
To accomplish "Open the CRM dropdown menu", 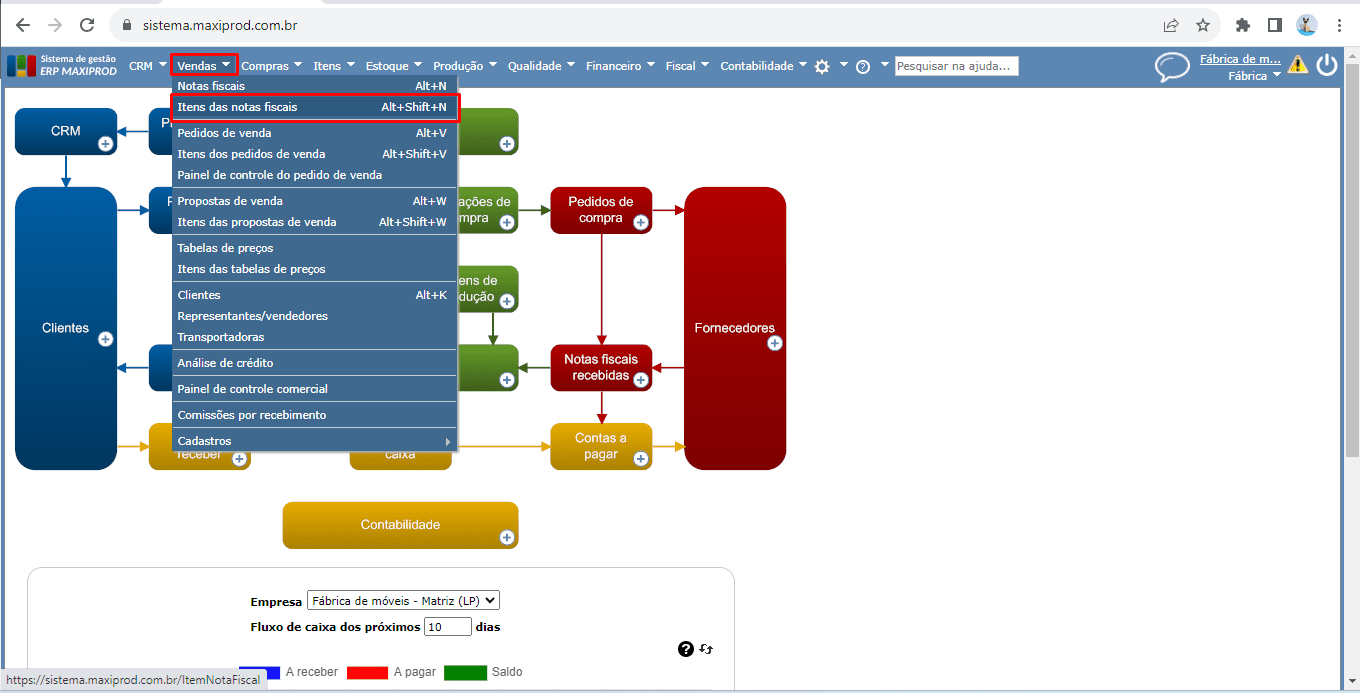I will tap(148, 66).
